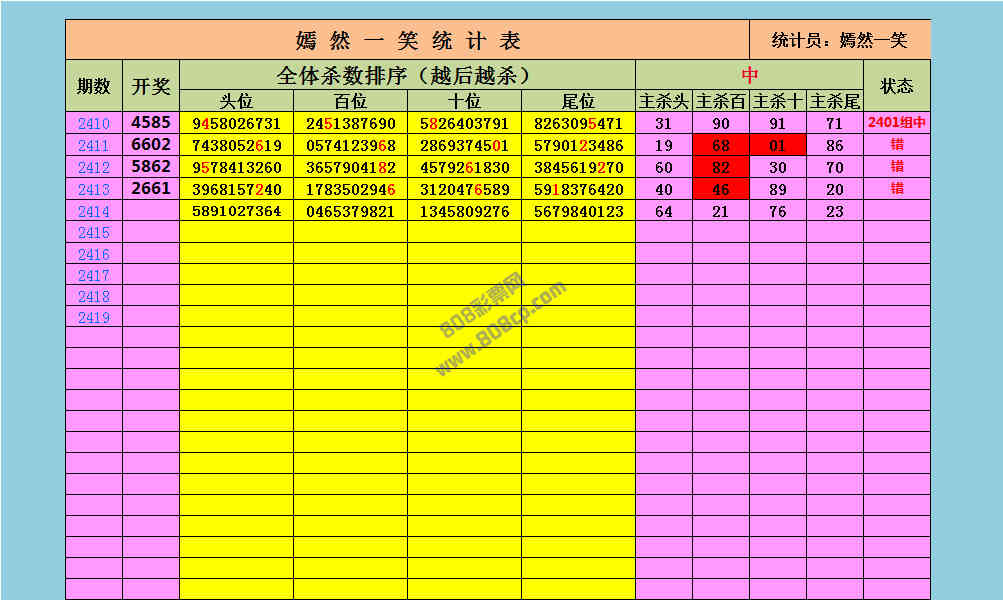Select the 十位 column header
Viewport: 1003px width, 600px height.
tap(465, 101)
